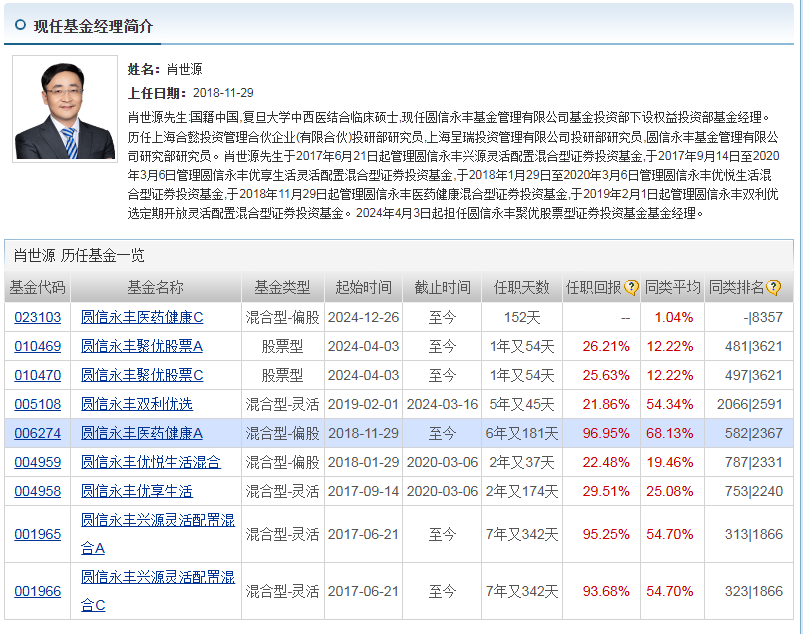Click the 25.63% return value
803x634 pixels.
606,375
